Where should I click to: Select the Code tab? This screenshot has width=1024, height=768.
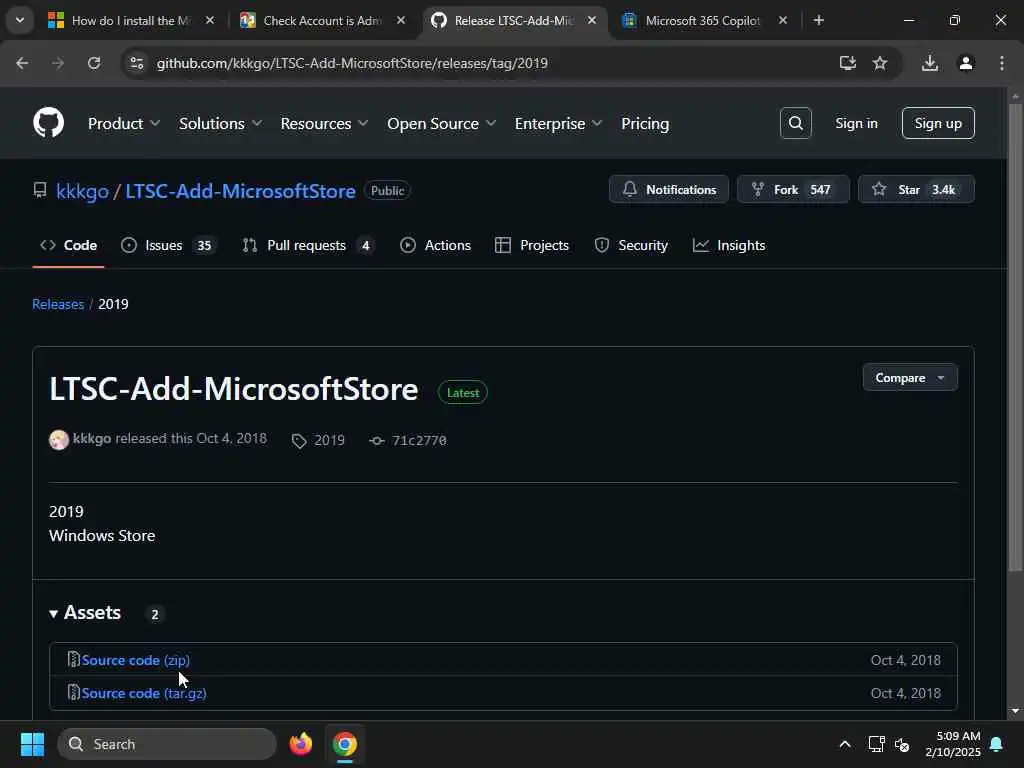[x=69, y=246]
